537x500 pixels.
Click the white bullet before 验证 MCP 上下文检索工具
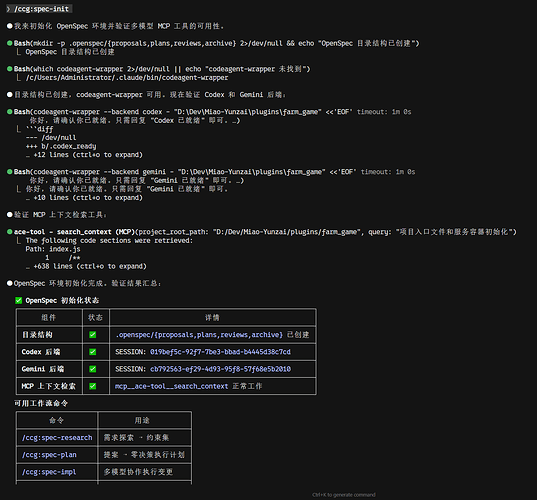pos(10,215)
